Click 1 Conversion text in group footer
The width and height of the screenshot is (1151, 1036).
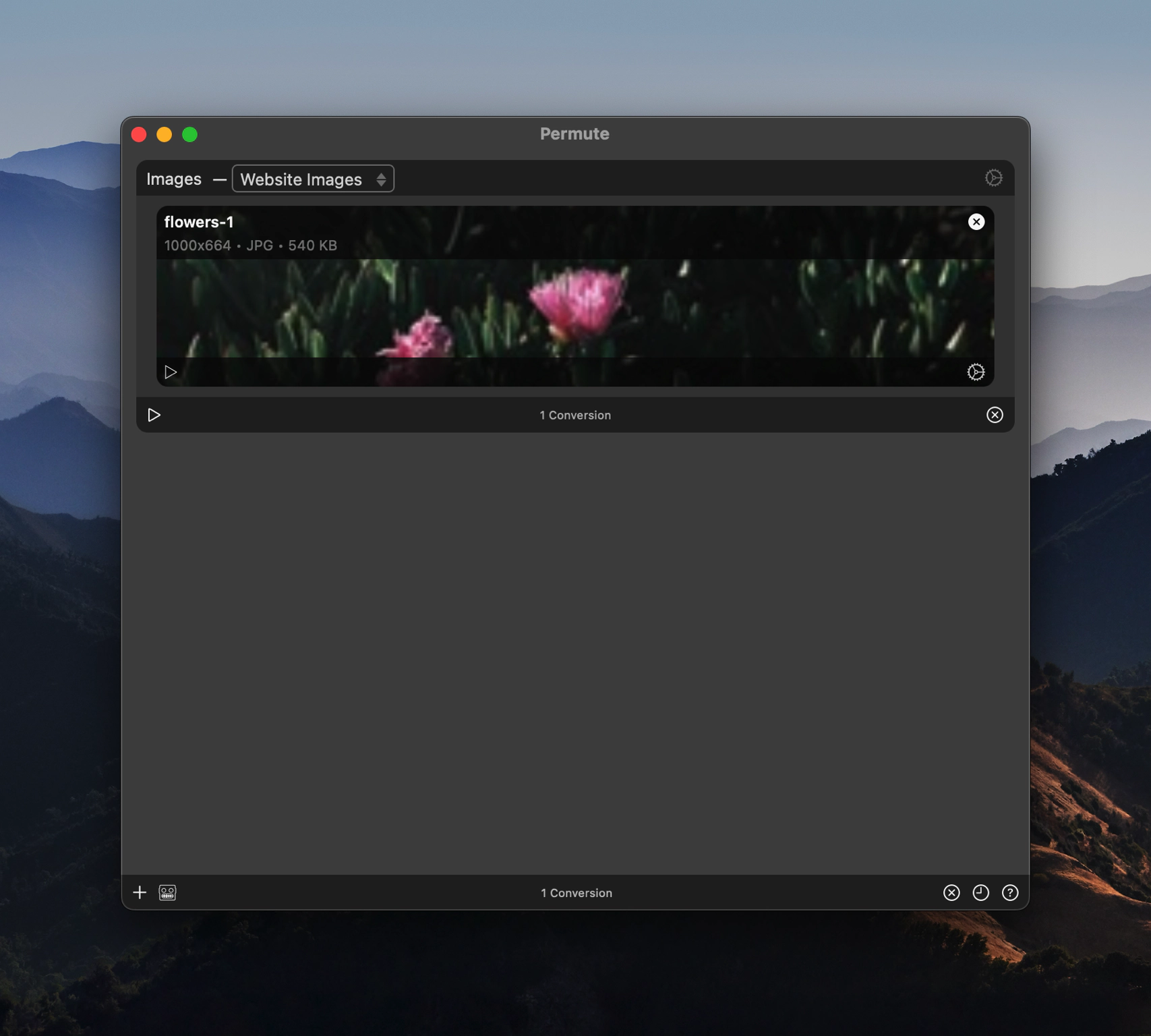575,415
